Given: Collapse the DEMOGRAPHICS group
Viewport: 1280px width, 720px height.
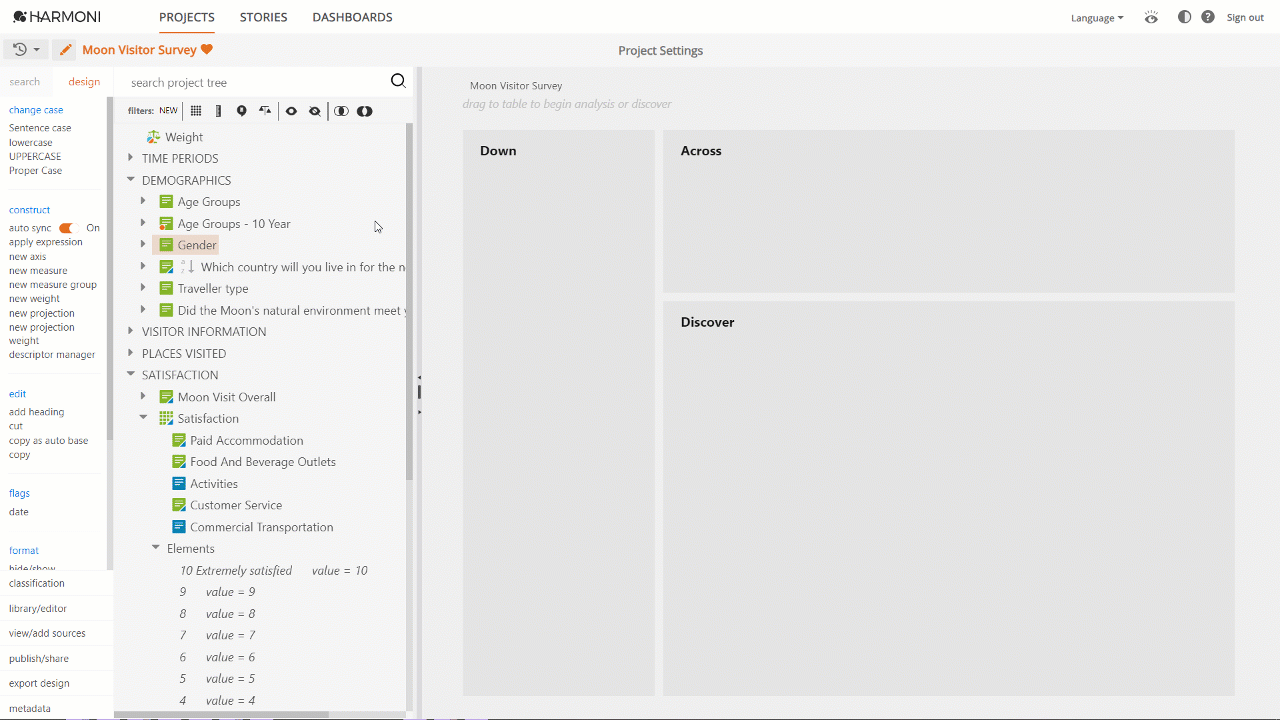Looking at the screenshot, I should pyautogui.click(x=131, y=180).
